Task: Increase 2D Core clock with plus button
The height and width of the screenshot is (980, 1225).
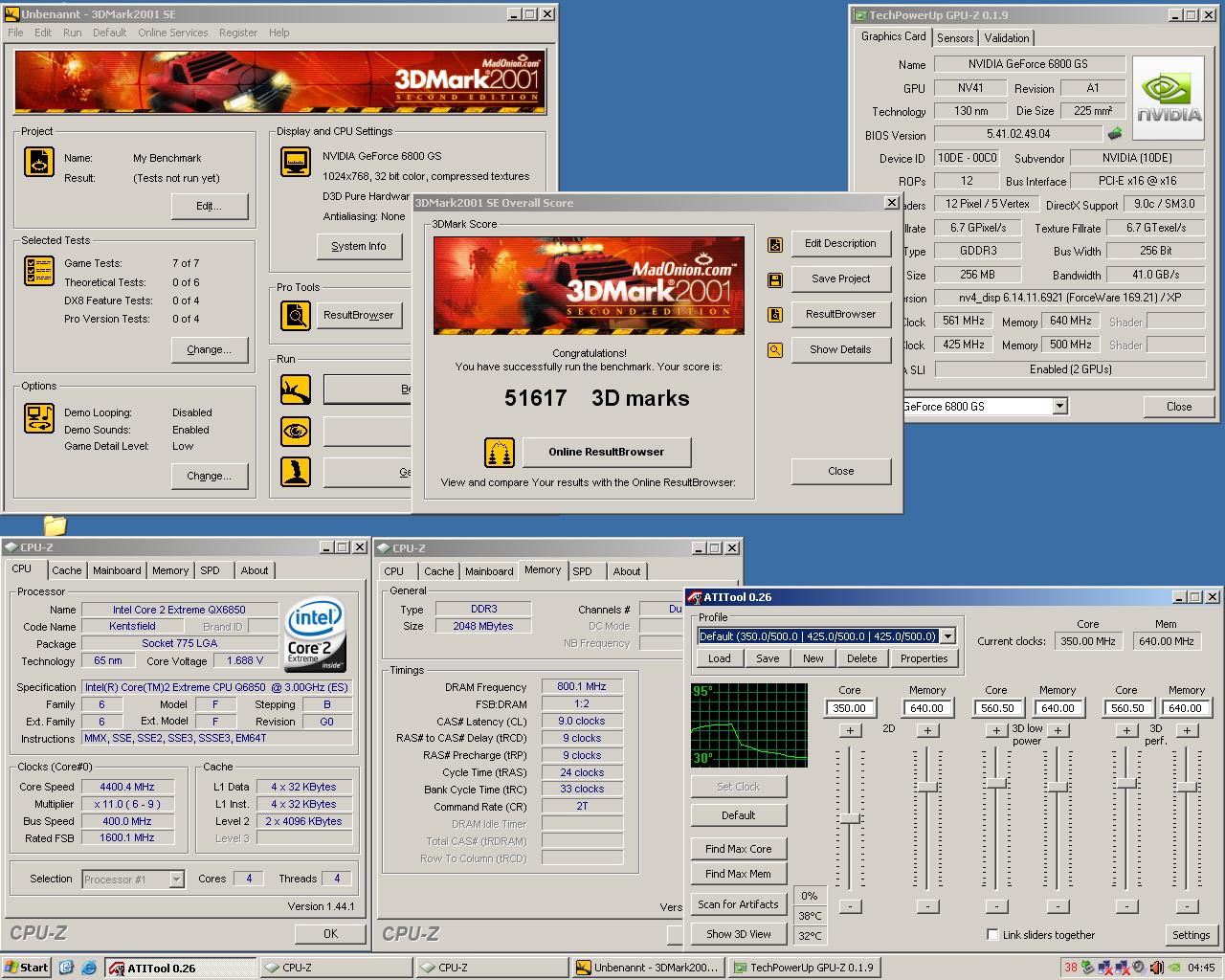Action: tap(850, 730)
